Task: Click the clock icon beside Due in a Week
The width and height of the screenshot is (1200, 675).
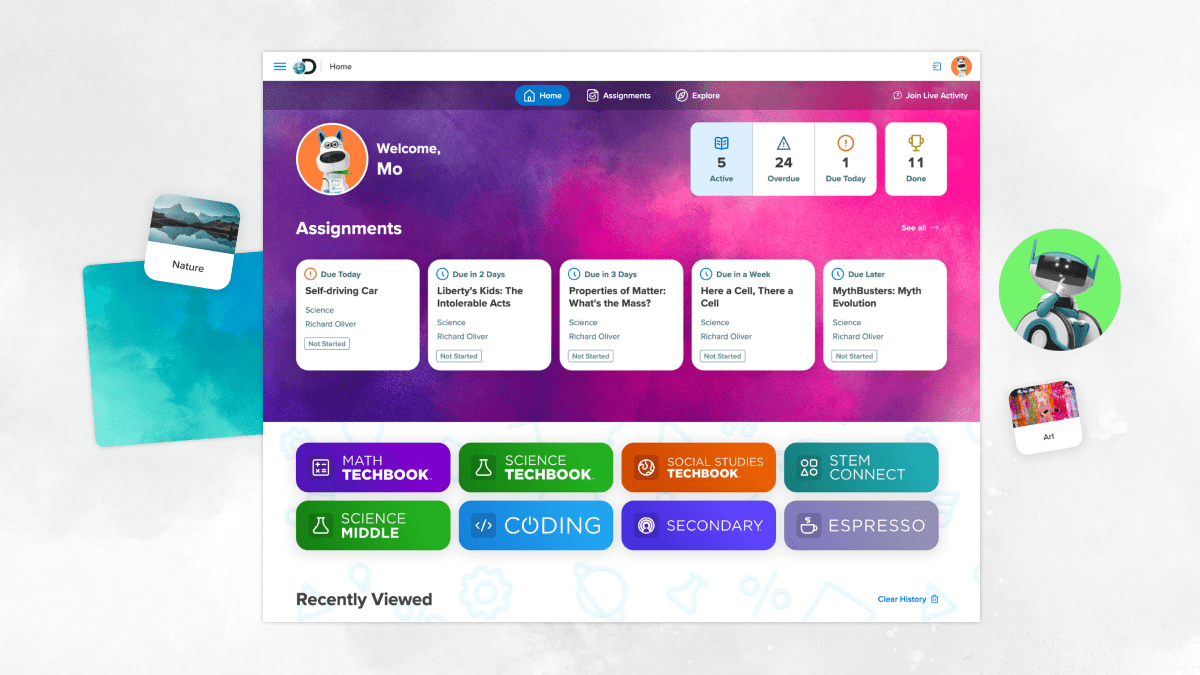Action: (707, 274)
